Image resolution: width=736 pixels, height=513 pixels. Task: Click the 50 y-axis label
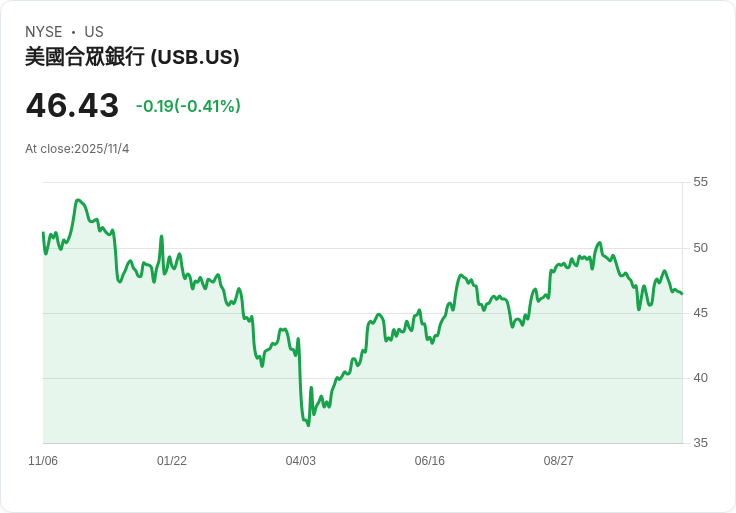[700, 248]
